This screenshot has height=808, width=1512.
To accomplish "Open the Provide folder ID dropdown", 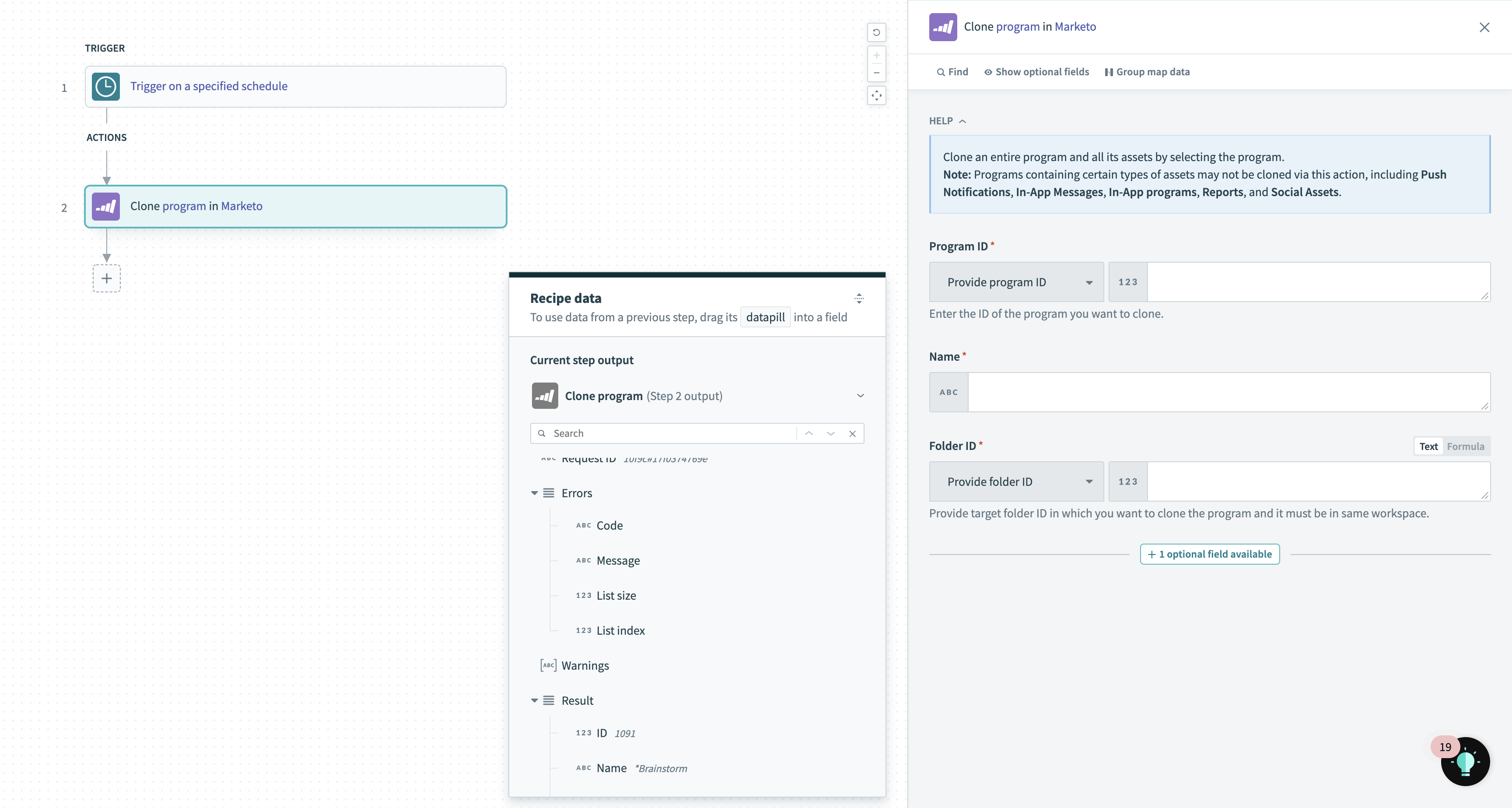I will pos(1016,481).
